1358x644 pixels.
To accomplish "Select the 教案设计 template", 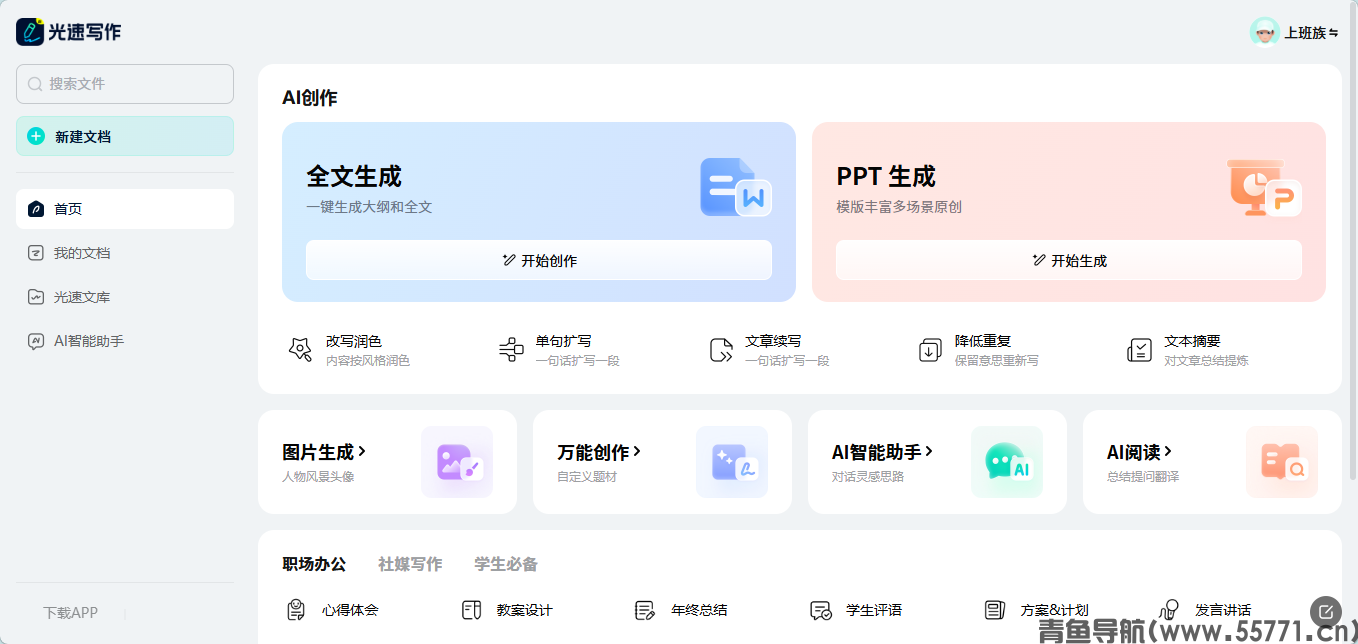I will (507, 610).
